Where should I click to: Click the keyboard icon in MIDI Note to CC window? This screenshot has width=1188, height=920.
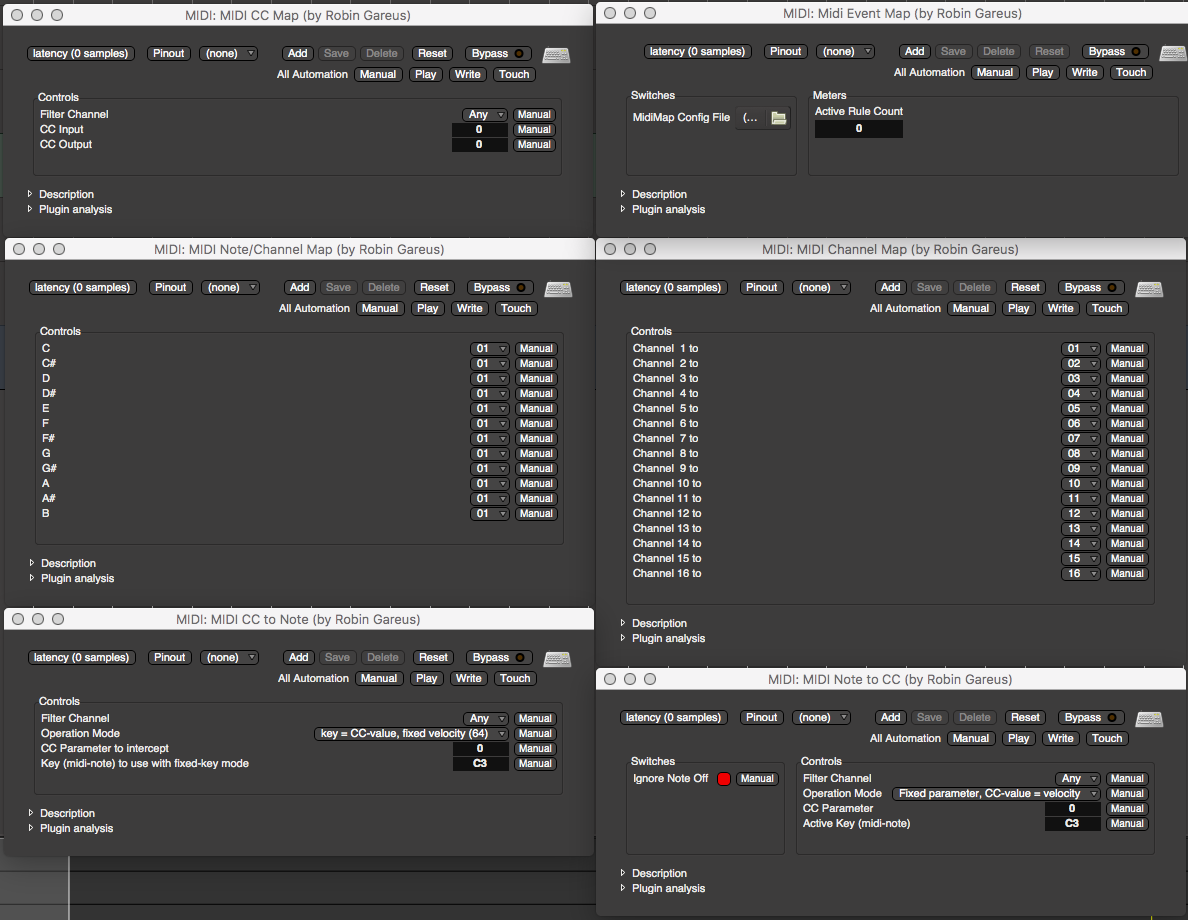pyautogui.click(x=1149, y=719)
